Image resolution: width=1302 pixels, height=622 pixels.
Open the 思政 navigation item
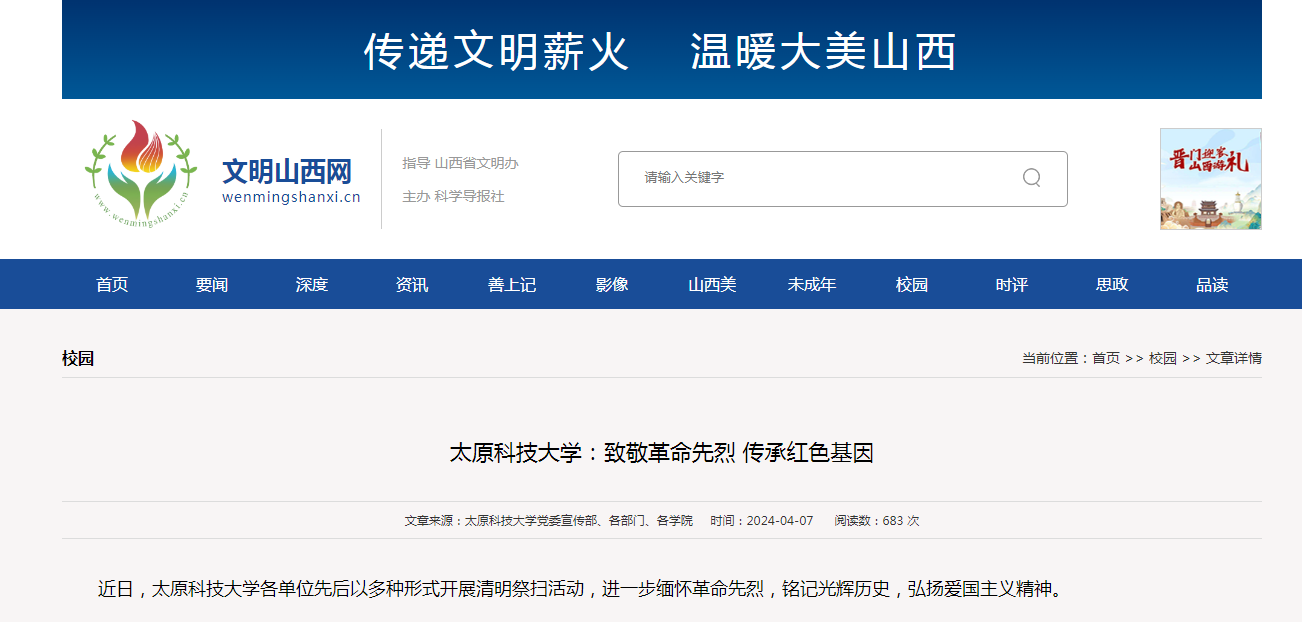pos(1112,285)
